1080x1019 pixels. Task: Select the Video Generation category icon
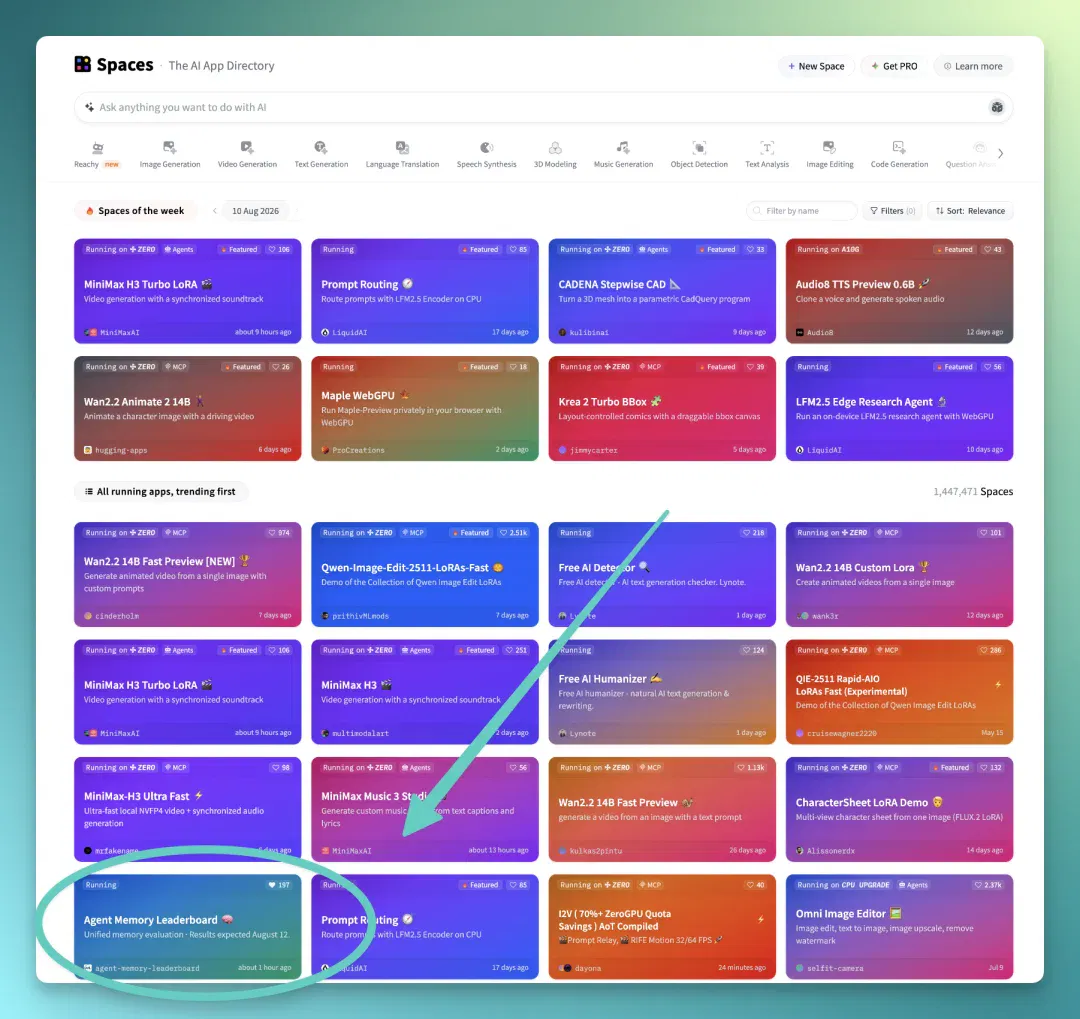tap(247, 147)
